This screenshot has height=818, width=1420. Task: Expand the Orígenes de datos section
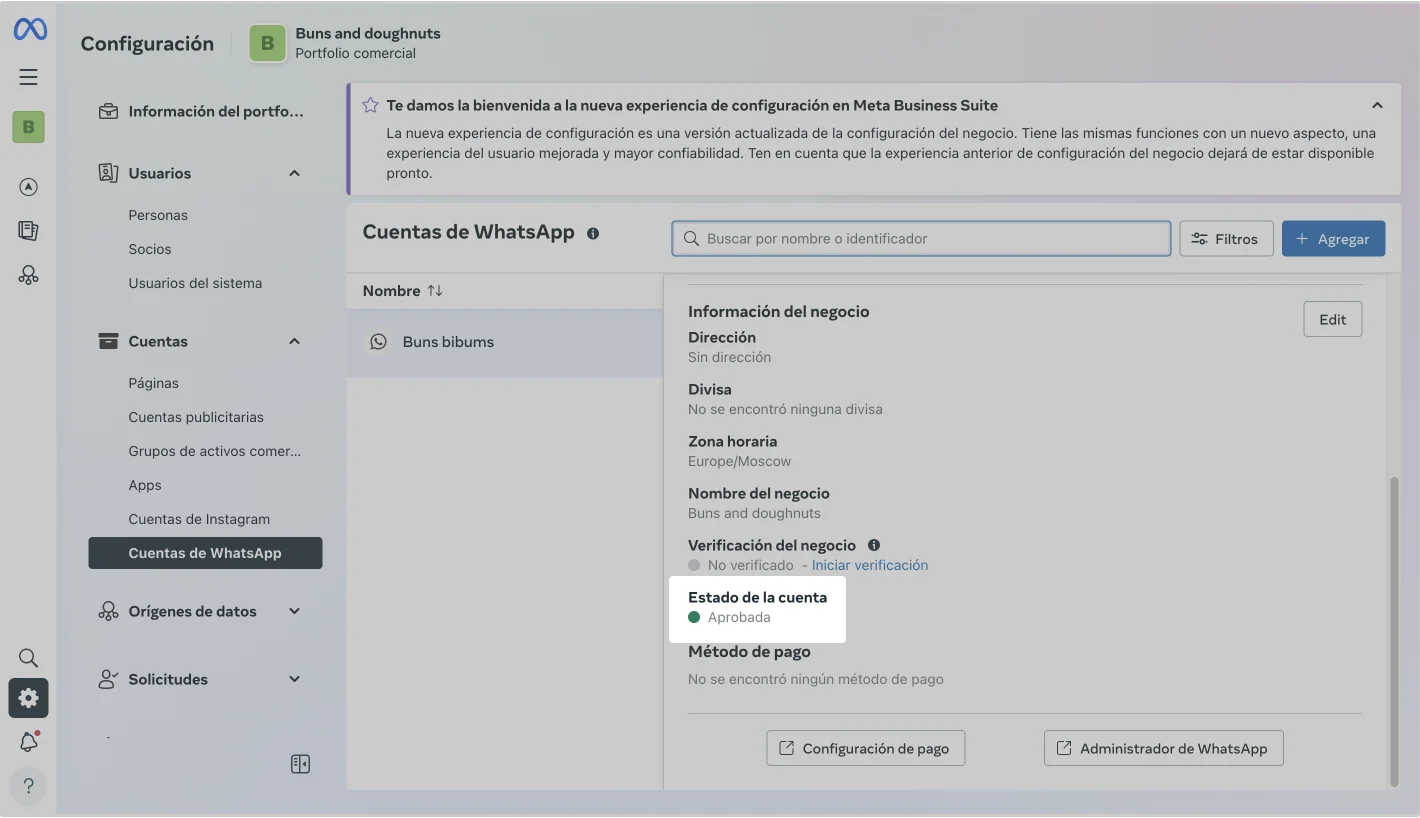pos(294,611)
